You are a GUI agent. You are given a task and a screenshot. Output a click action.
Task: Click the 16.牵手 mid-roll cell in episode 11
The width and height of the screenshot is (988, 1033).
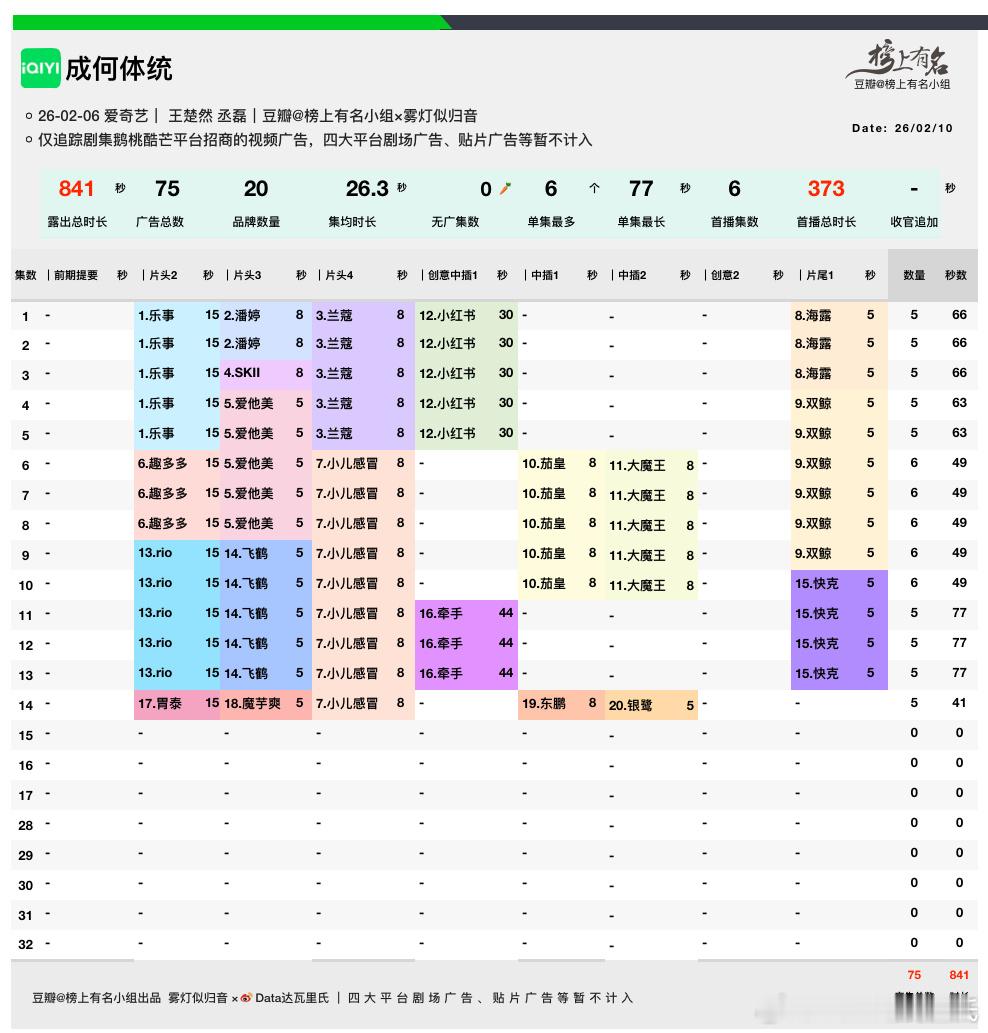(x=466, y=614)
